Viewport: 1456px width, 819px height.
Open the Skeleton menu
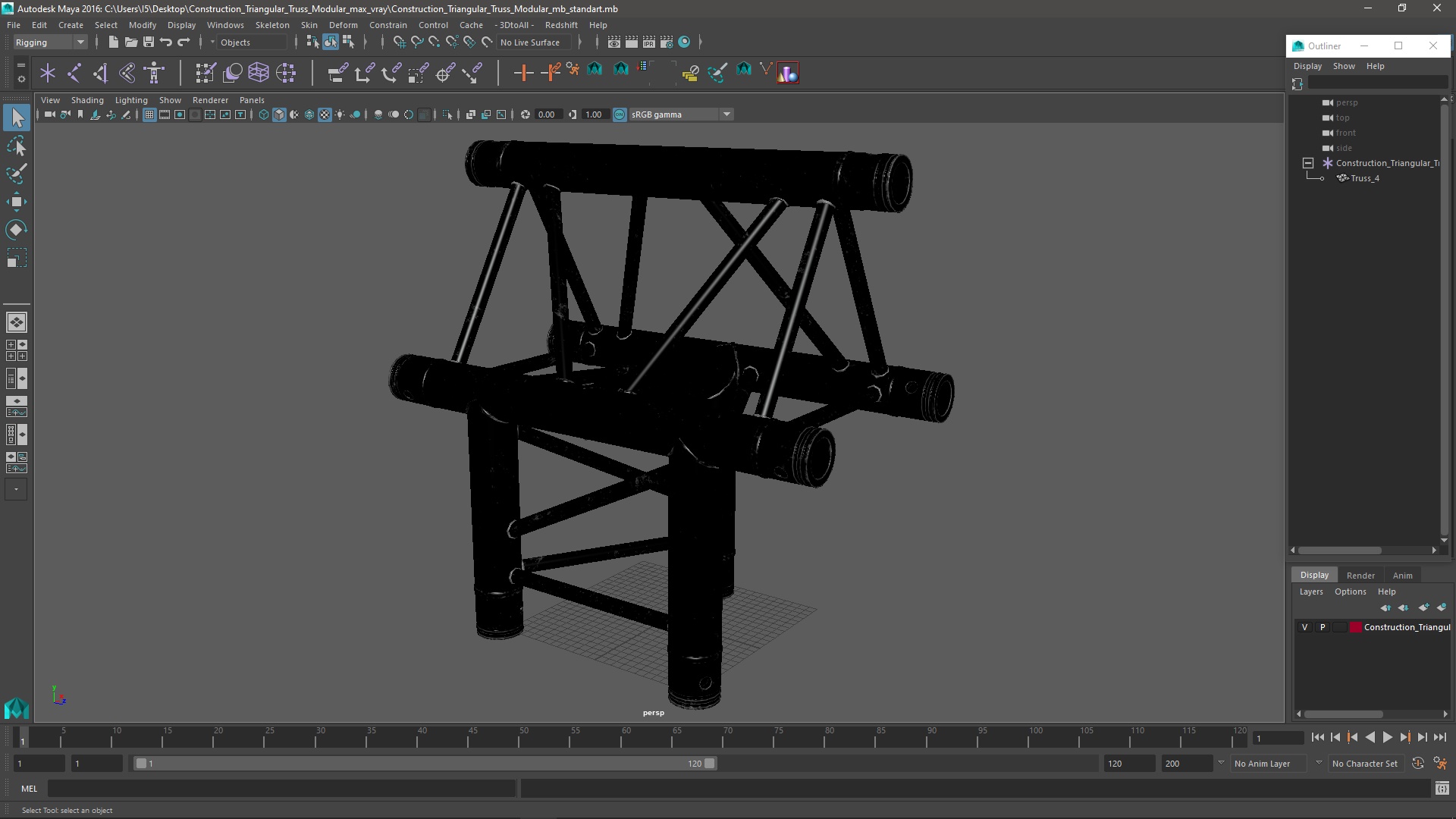pos(272,25)
